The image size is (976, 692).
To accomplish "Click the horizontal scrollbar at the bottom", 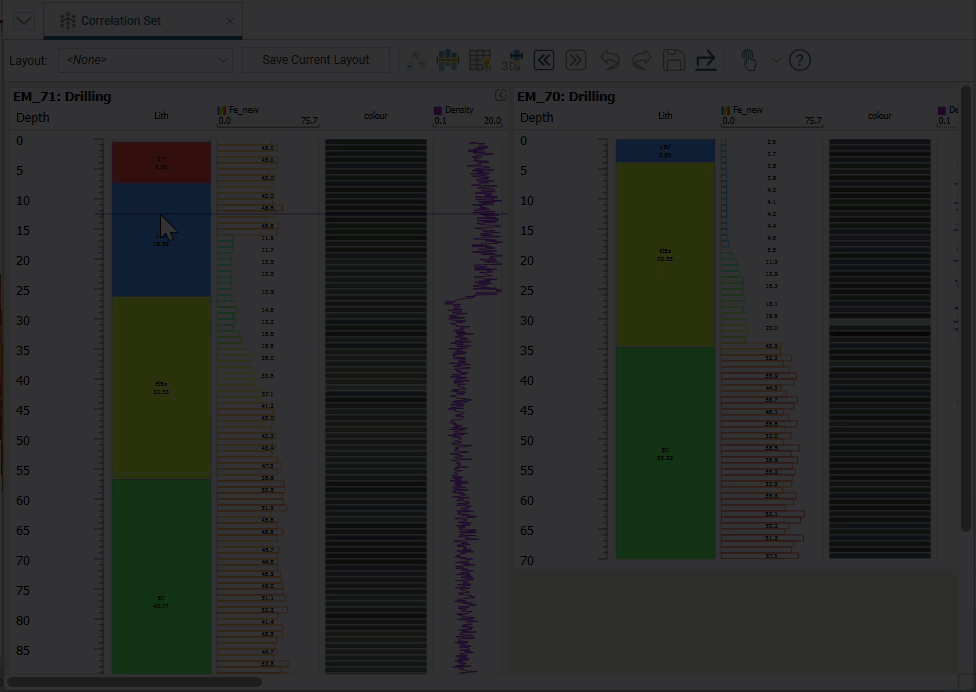I will (x=135, y=683).
